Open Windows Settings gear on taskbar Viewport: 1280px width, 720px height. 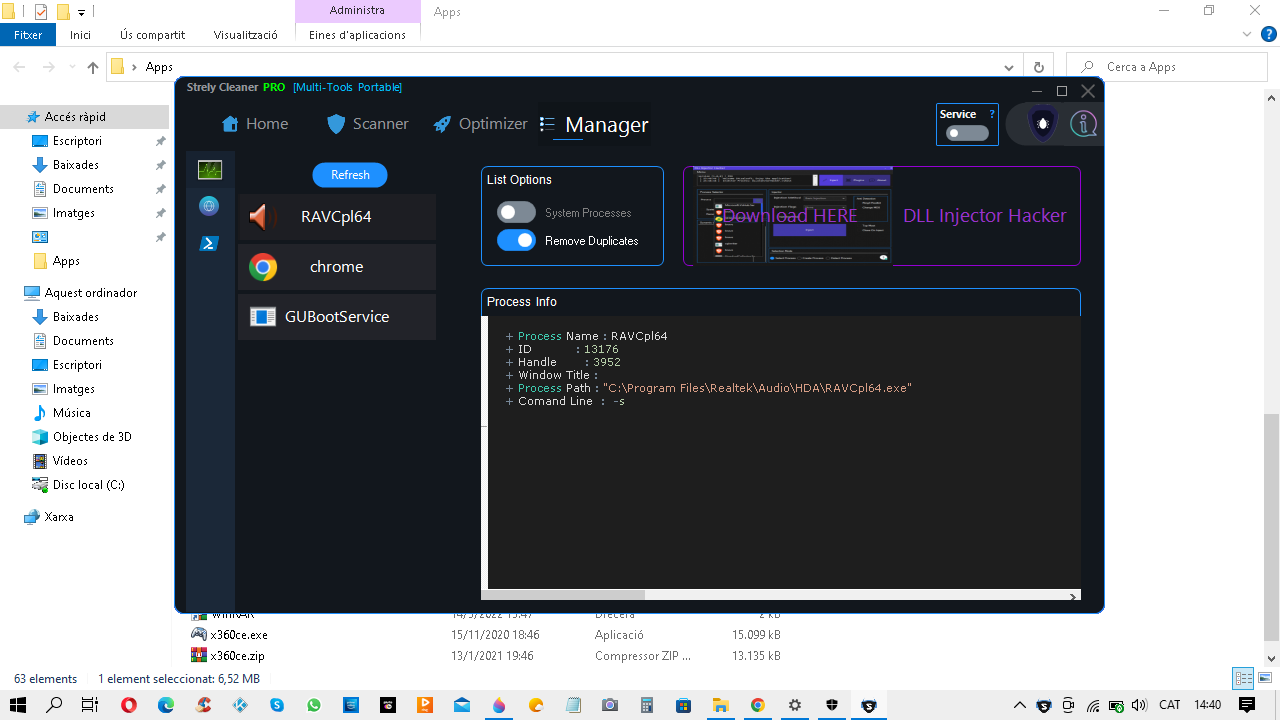click(795, 705)
